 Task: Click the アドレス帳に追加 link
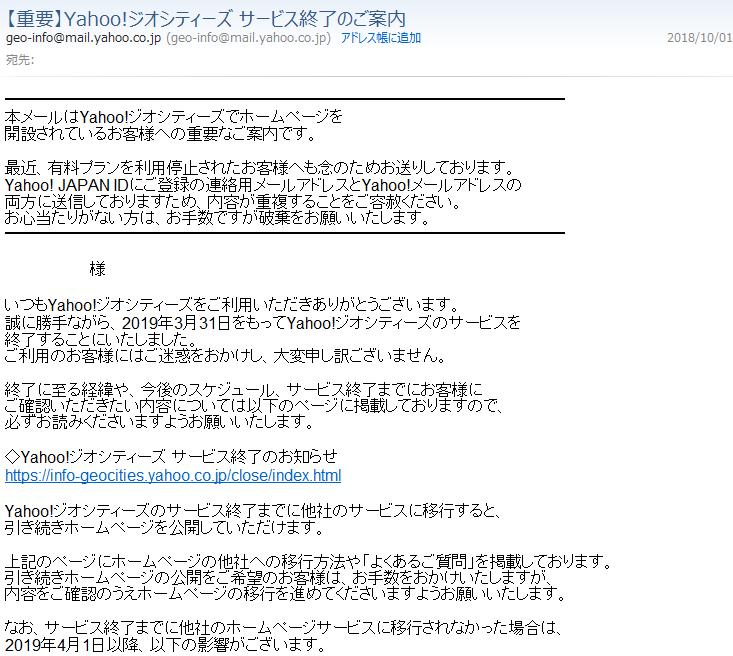pyautogui.click(x=381, y=38)
